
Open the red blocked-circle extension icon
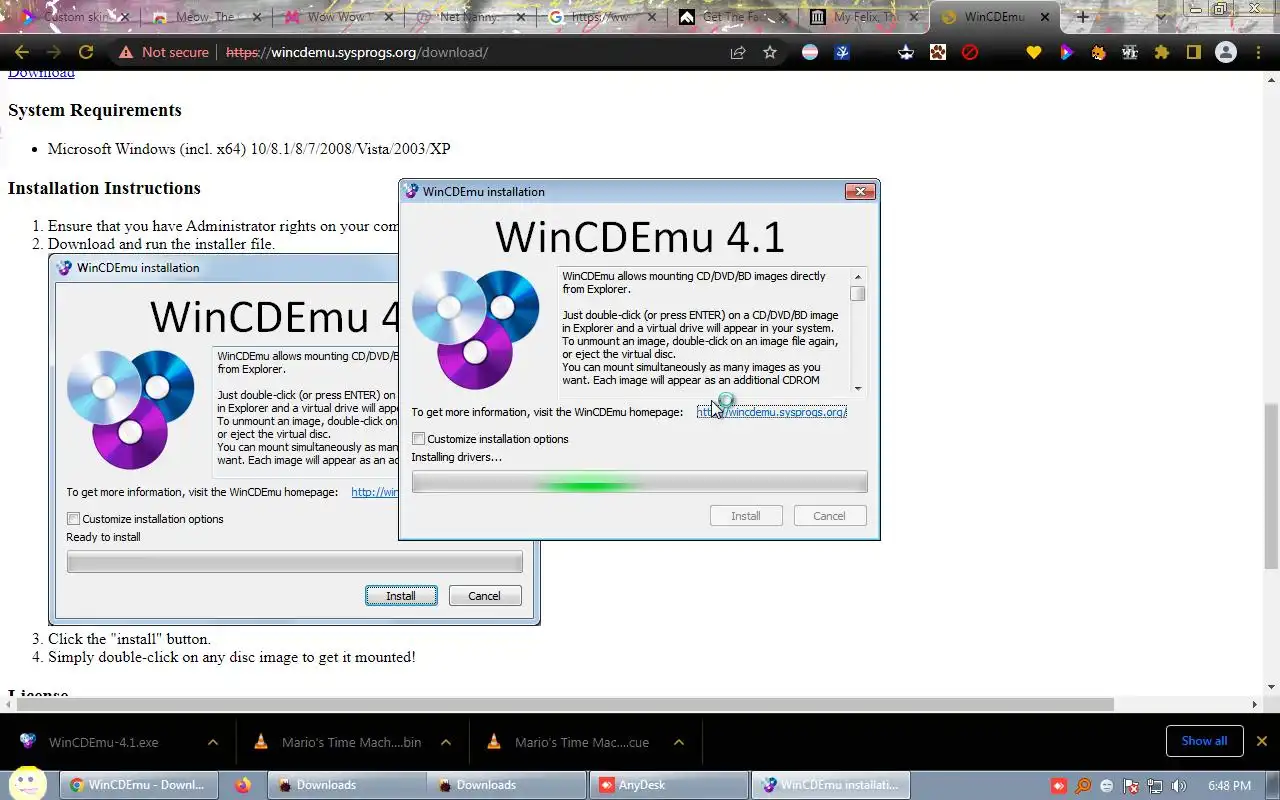click(970, 52)
